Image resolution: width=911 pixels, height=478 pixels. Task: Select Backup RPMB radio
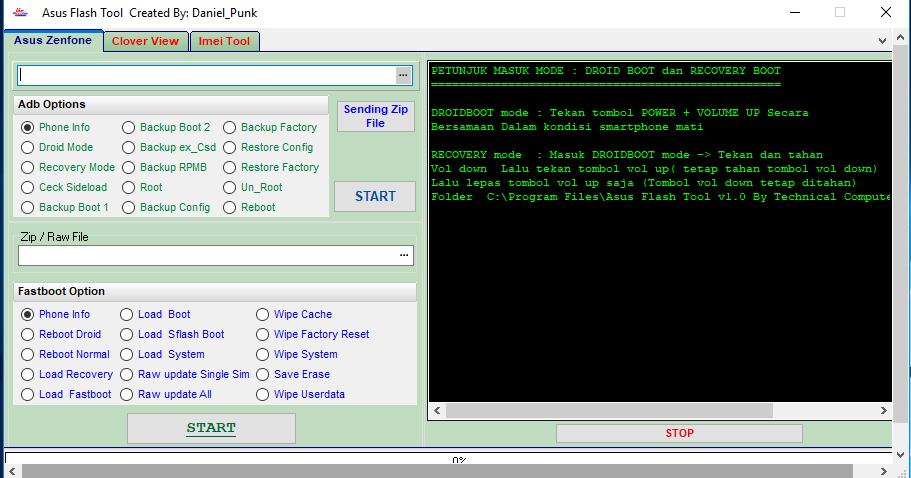[164, 167]
